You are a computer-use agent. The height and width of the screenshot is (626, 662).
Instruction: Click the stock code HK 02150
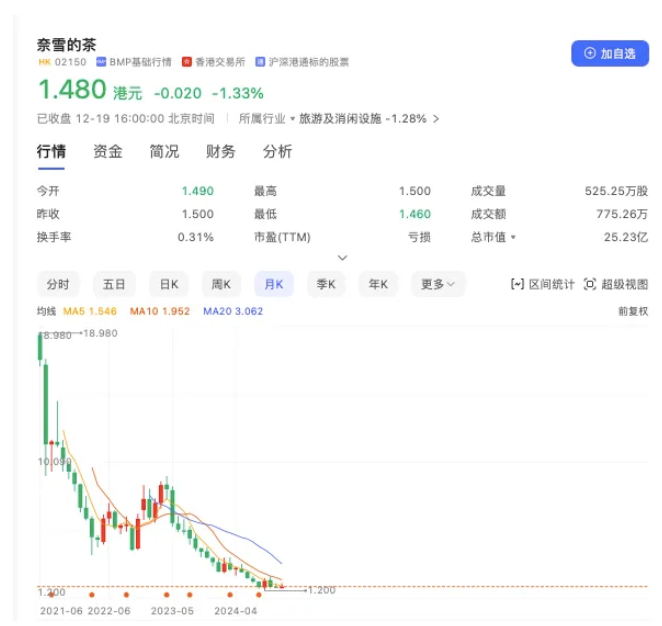coord(62,62)
